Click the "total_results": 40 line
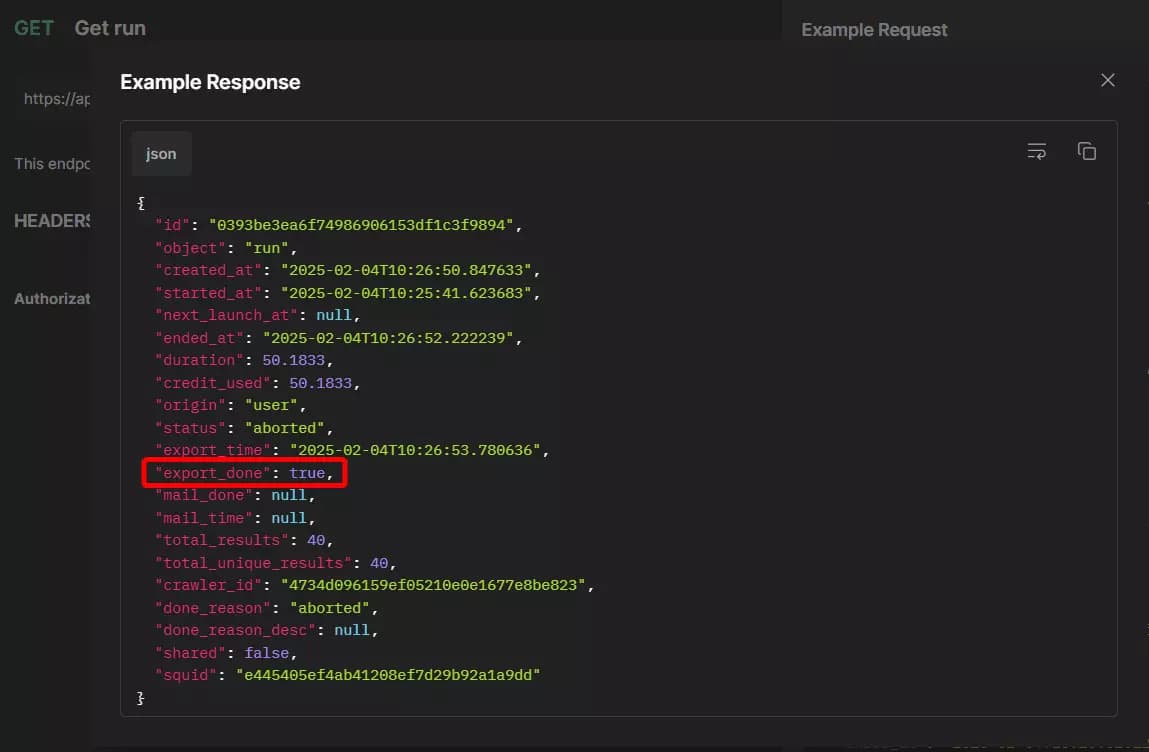The height and width of the screenshot is (752, 1149). tap(244, 540)
